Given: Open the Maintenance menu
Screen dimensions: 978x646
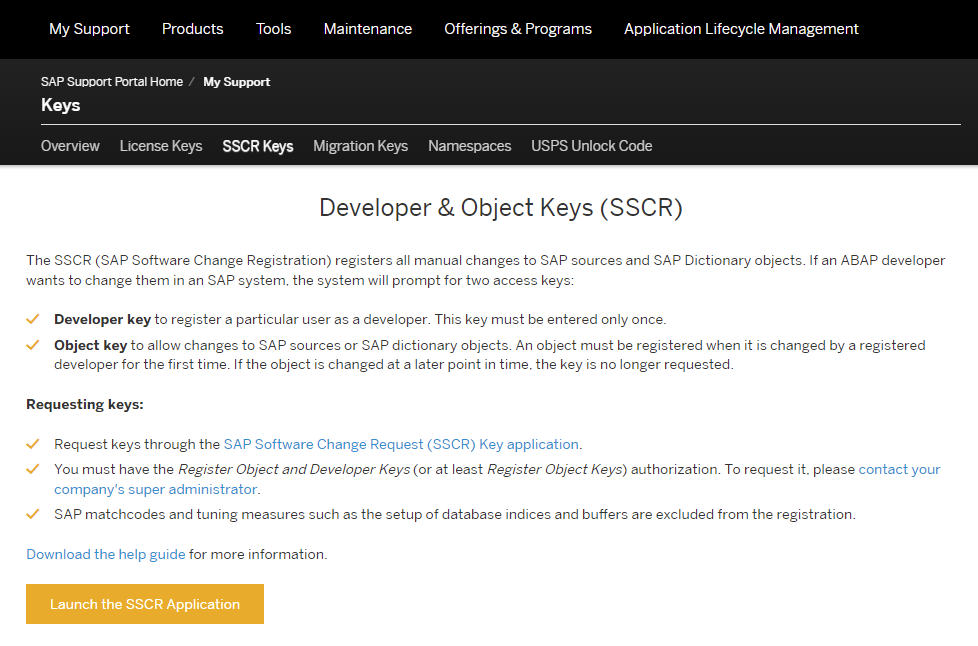Looking at the screenshot, I should pyautogui.click(x=367, y=29).
